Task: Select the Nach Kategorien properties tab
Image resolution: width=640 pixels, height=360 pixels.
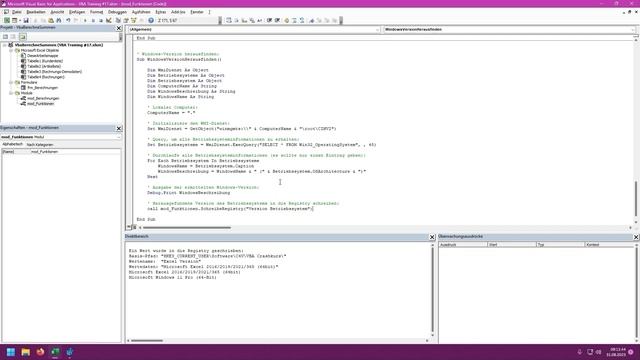Action: pyautogui.click(x=40, y=144)
